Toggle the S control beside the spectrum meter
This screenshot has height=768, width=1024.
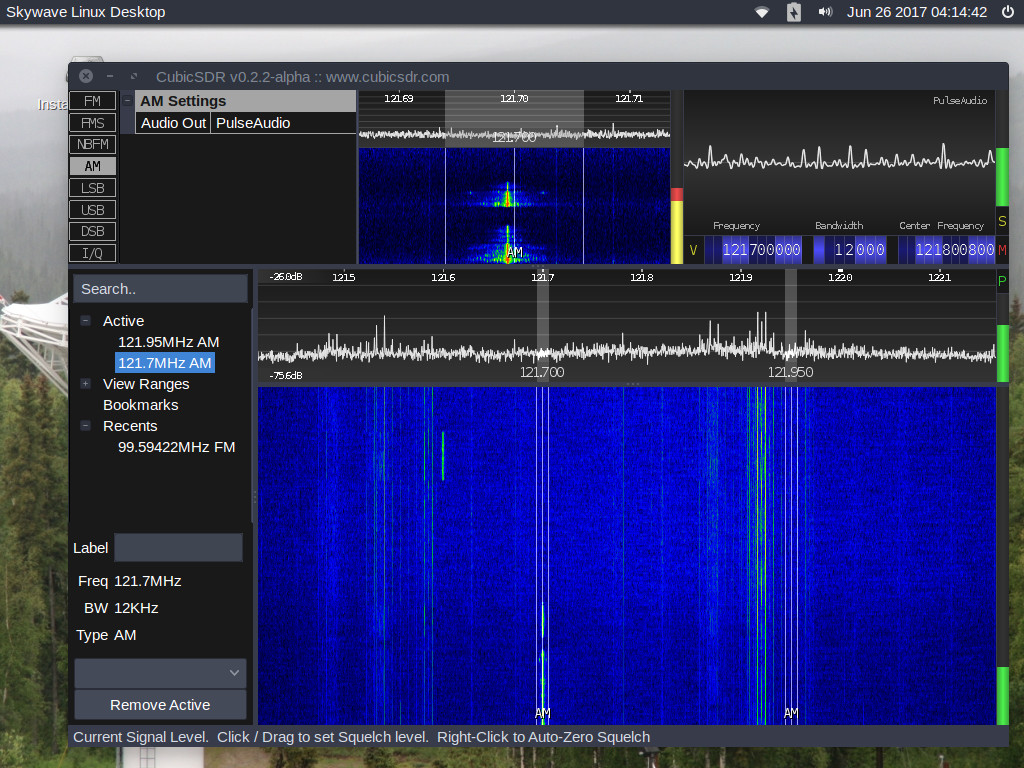tap(1003, 222)
